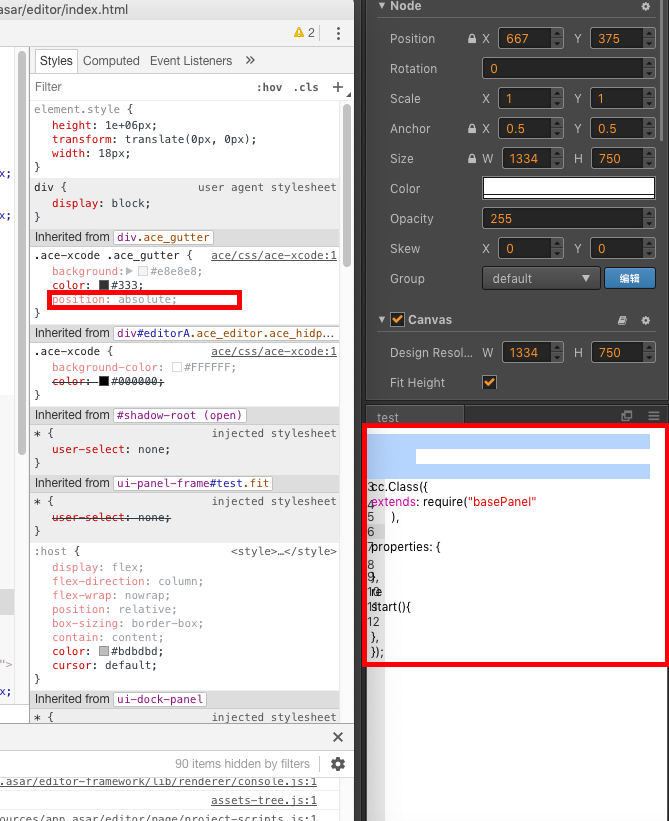Viewport: 669px width, 821px height.
Task: Click the #000000 color swatch
Action: point(104,381)
